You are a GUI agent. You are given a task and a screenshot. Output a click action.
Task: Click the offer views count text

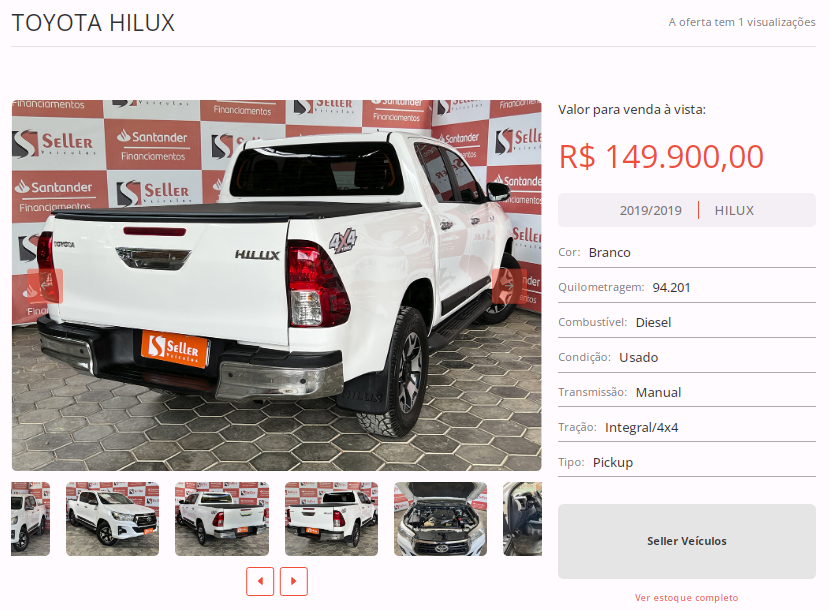(742, 22)
